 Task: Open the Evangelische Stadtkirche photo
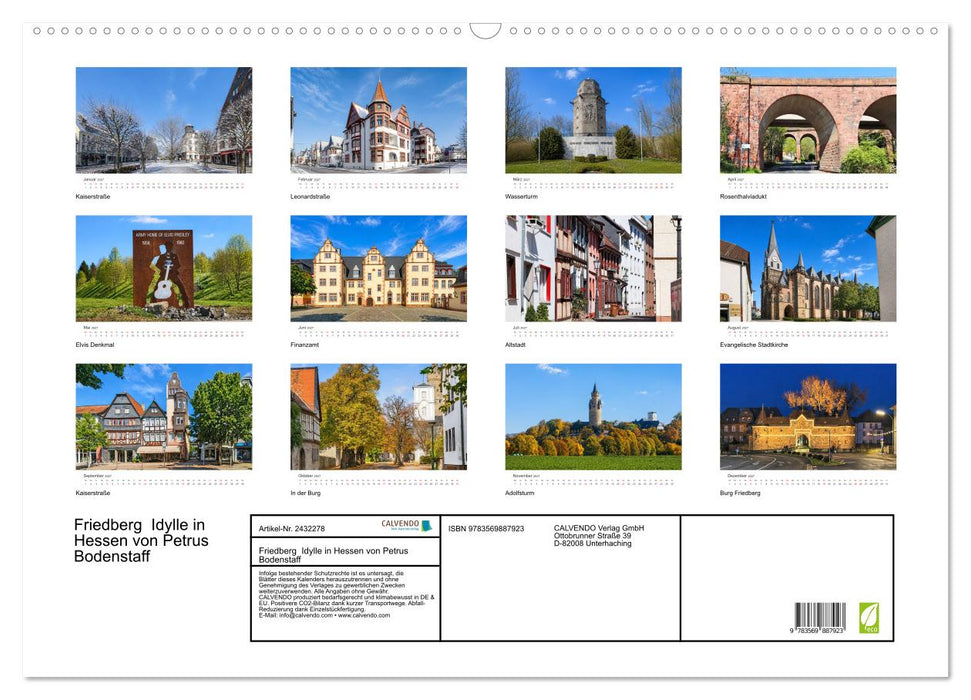[808, 268]
